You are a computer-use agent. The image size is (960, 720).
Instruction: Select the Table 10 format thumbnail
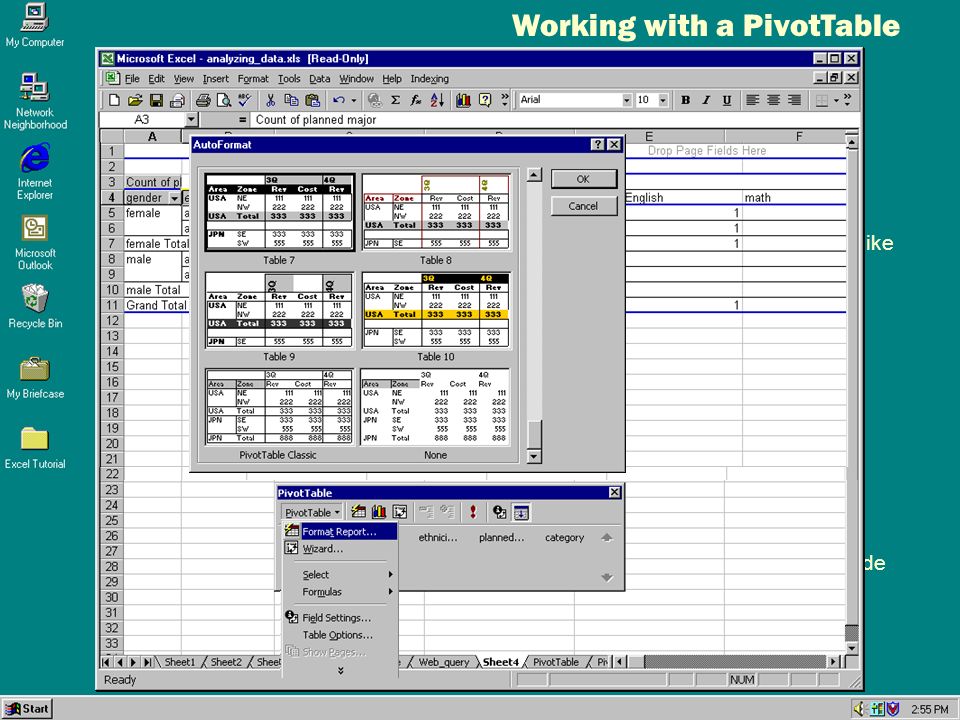436,310
